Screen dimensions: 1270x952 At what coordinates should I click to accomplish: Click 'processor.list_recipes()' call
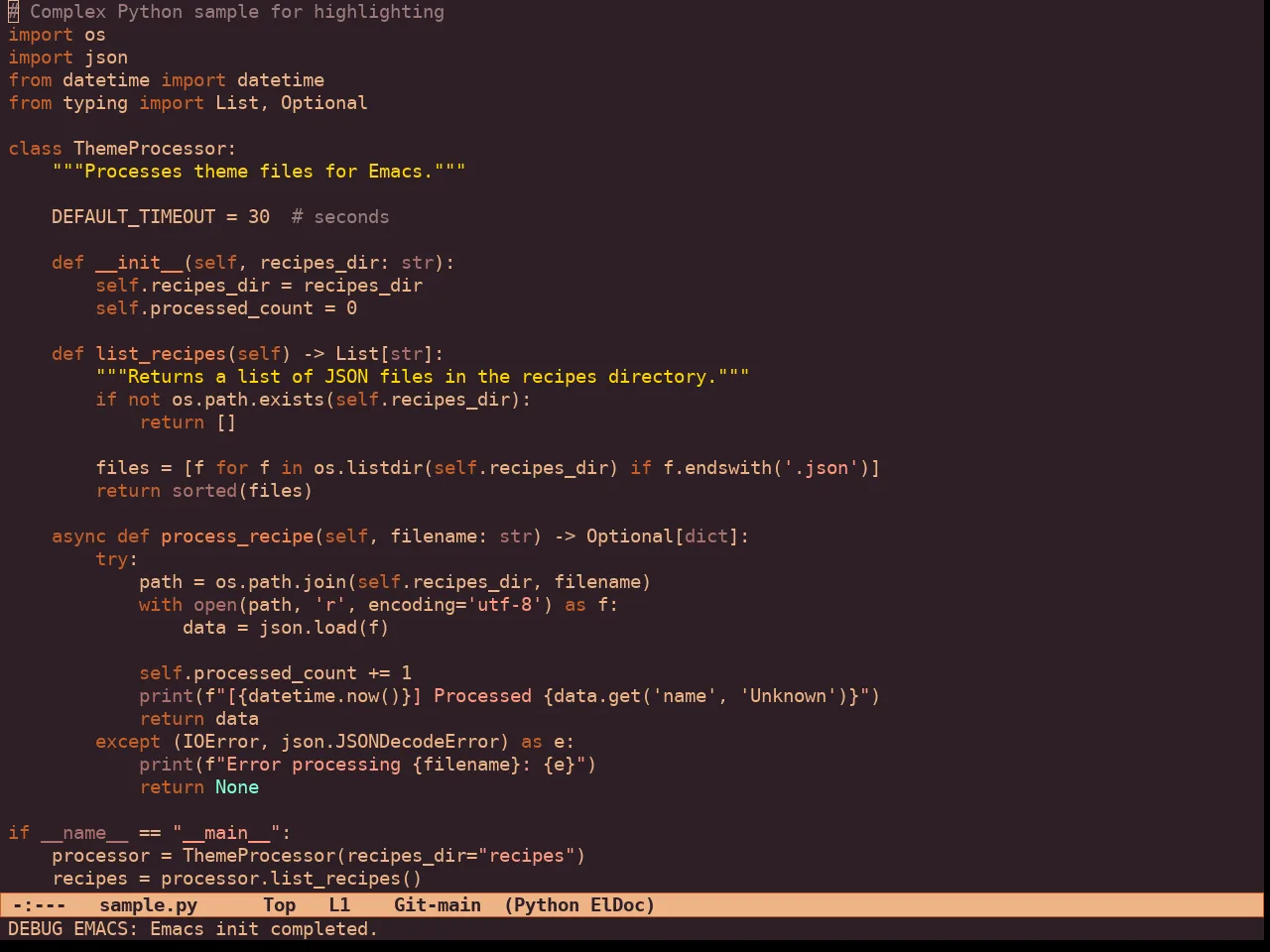tap(292, 879)
